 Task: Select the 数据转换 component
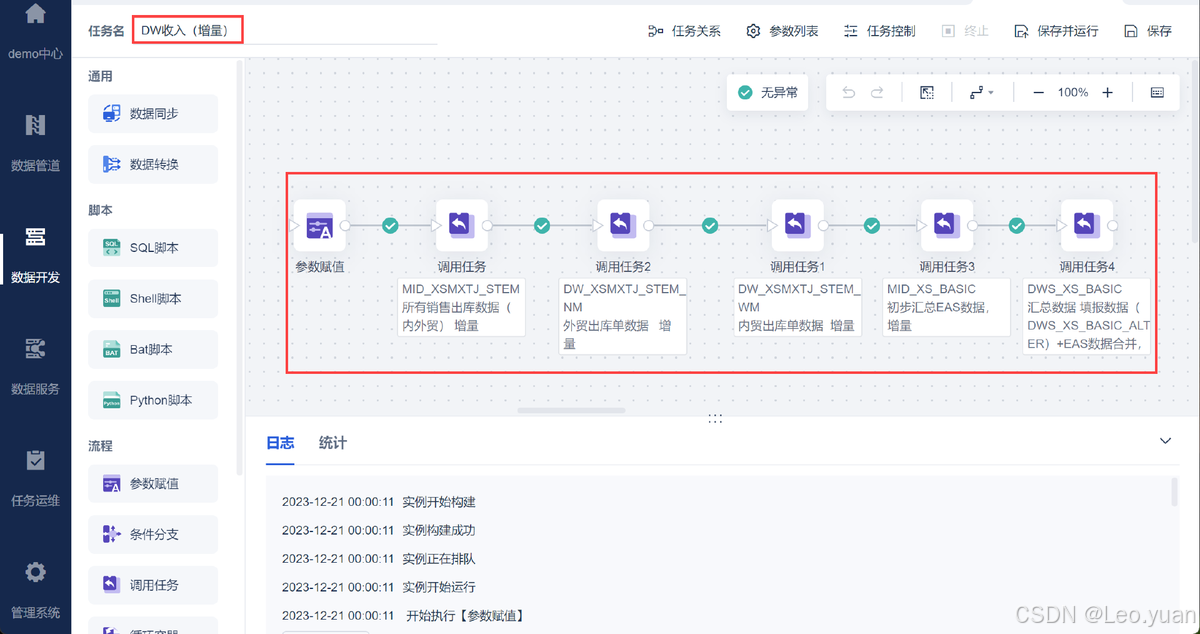153,164
